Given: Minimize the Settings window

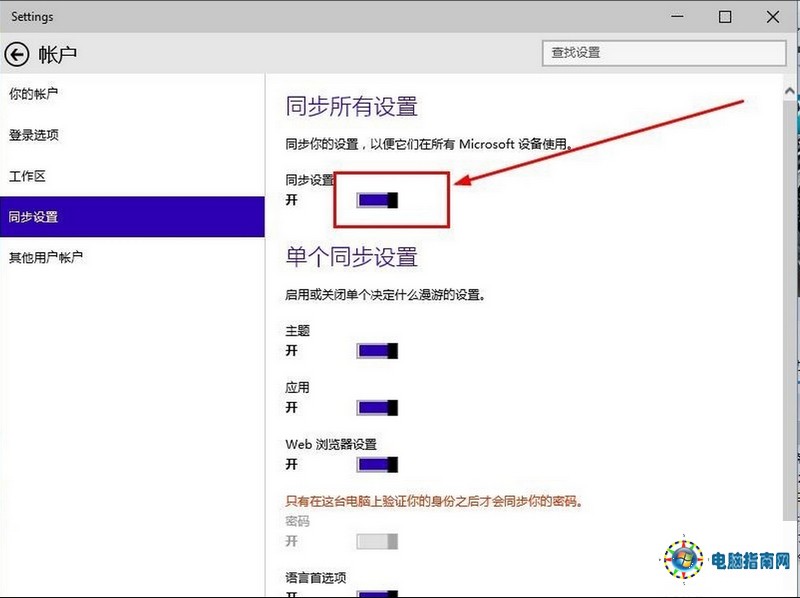Looking at the screenshot, I should (677, 16).
